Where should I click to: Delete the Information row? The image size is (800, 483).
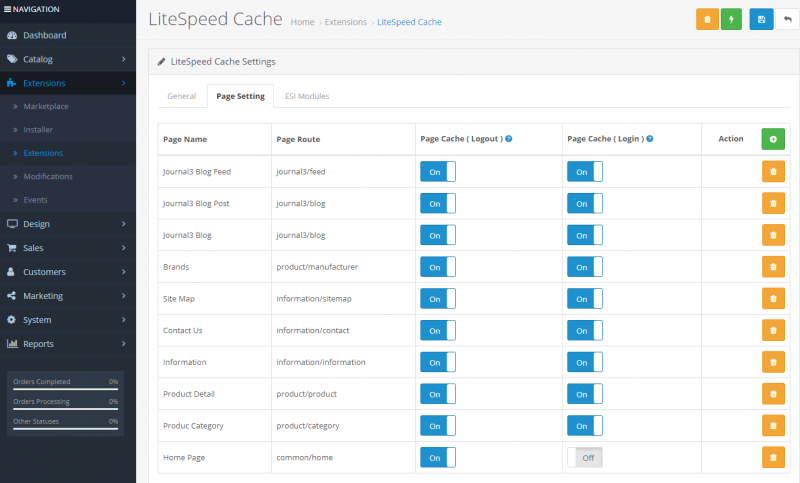773,362
